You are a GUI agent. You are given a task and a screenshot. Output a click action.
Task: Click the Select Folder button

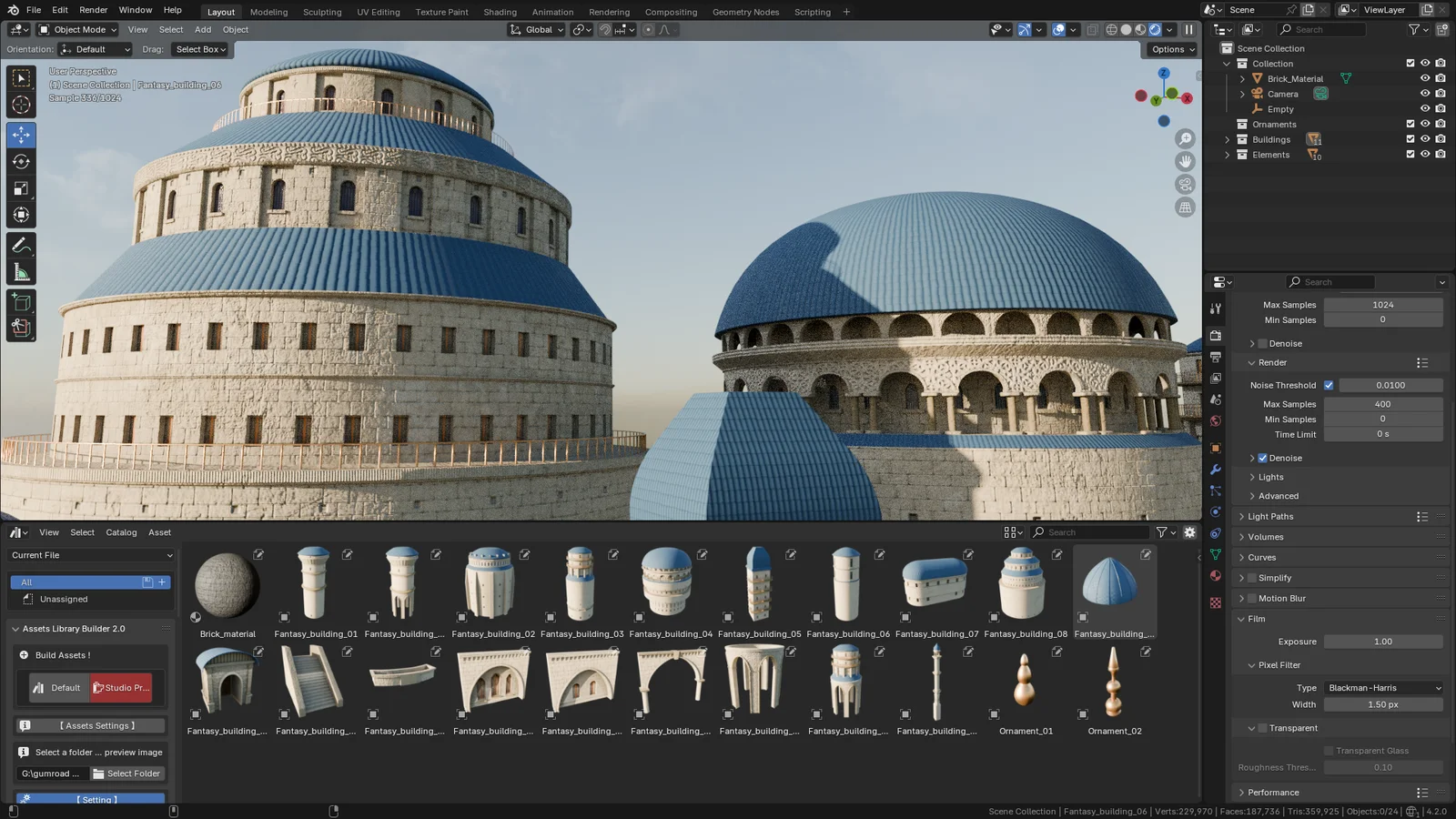point(126,773)
